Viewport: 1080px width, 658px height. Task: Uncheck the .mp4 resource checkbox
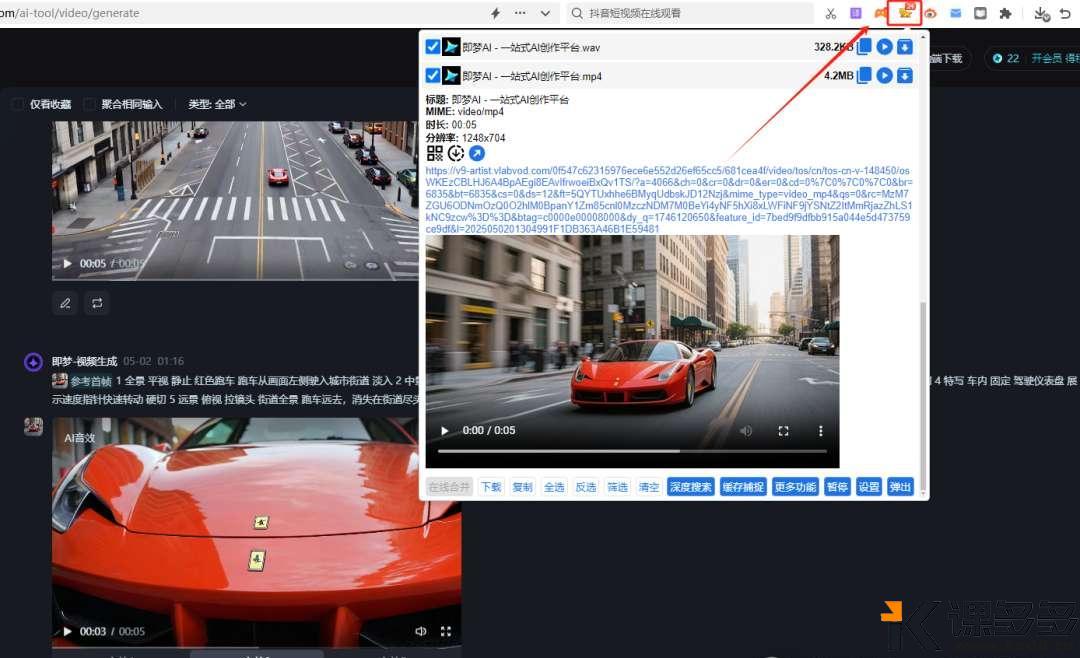[433, 75]
